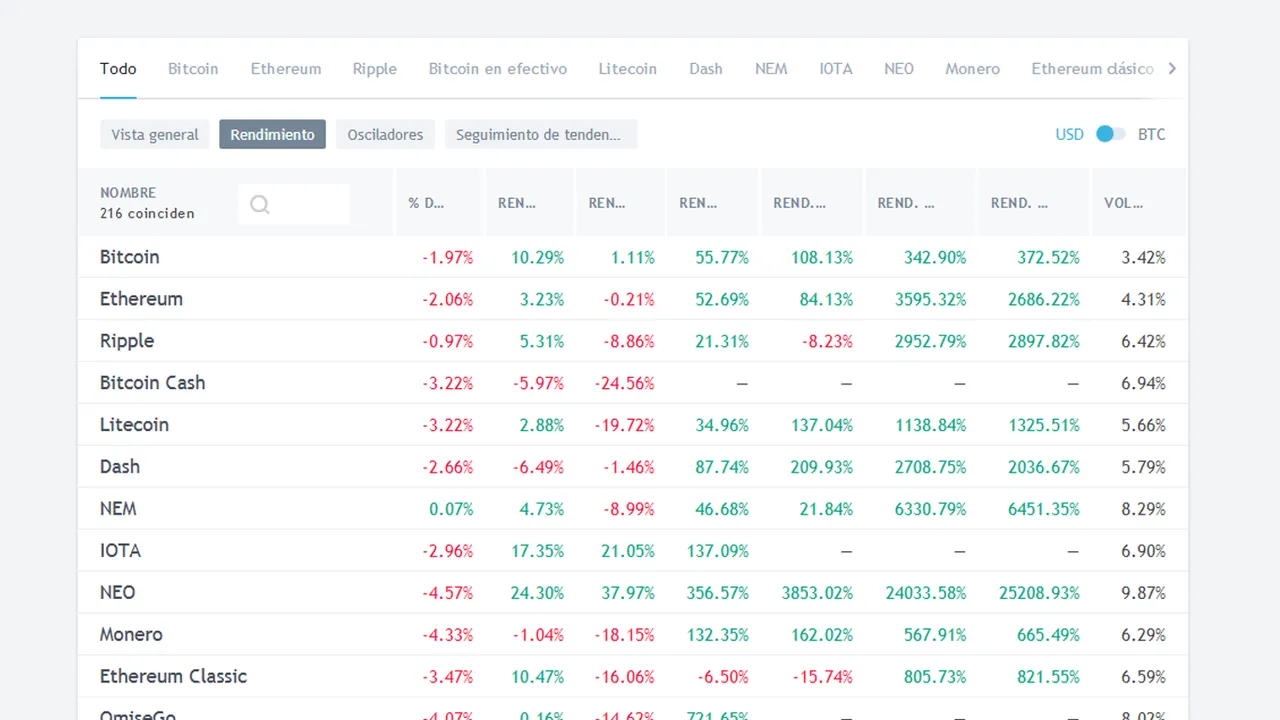Toggle the USD/BTC currency switch
Screen dimensions: 1280x720
click(x=1110, y=134)
